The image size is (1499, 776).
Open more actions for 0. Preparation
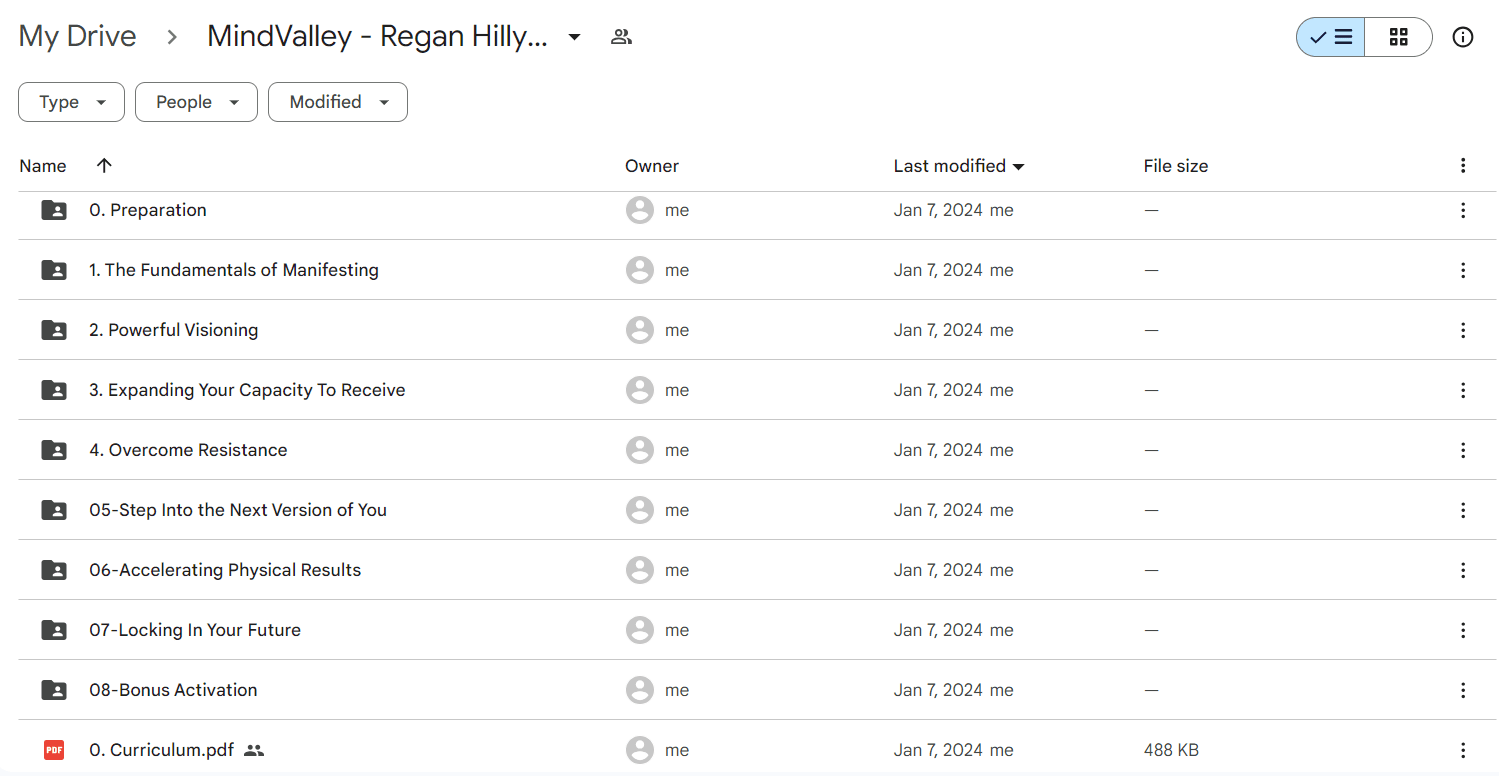[1463, 210]
